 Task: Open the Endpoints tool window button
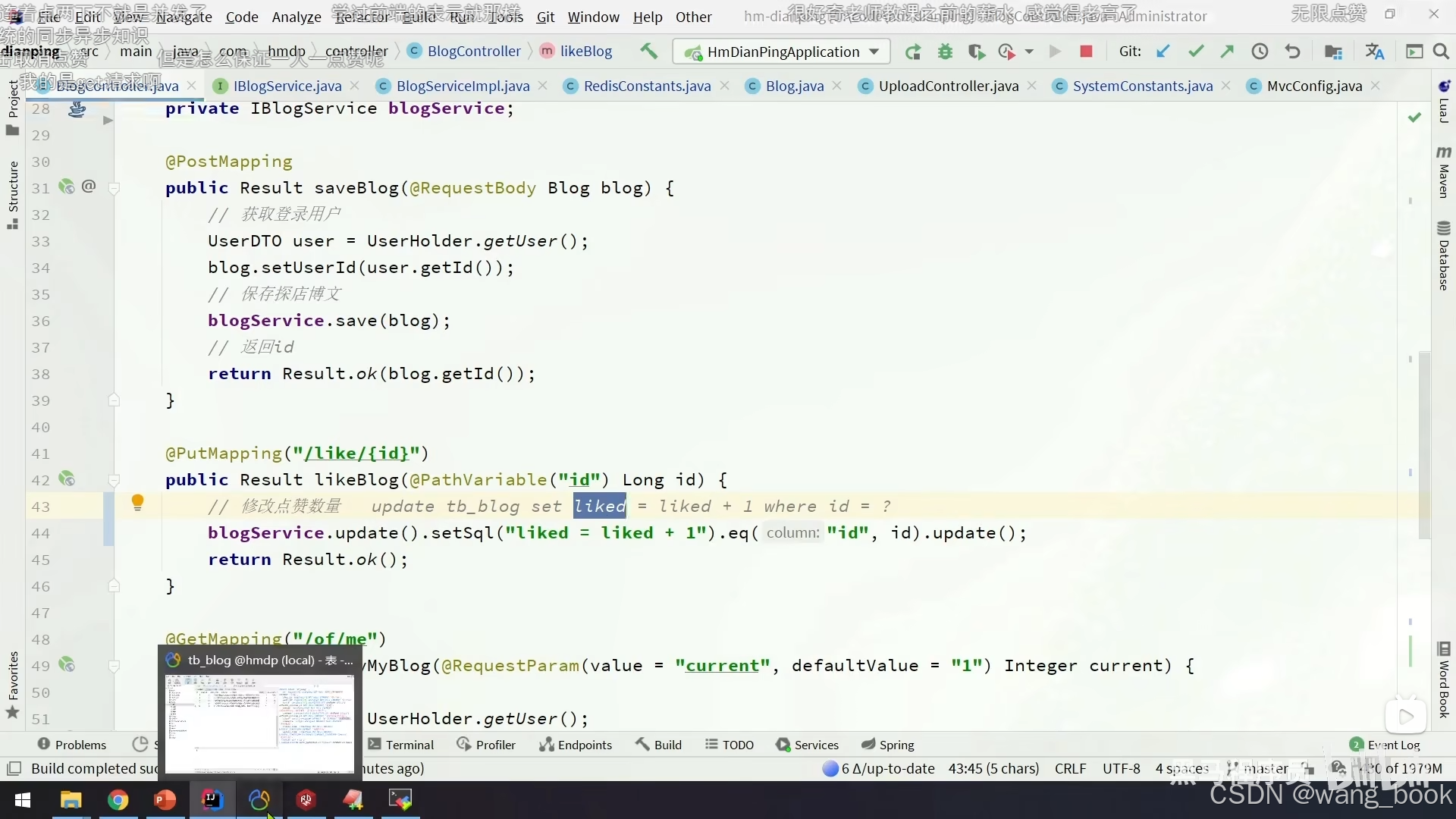576,745
